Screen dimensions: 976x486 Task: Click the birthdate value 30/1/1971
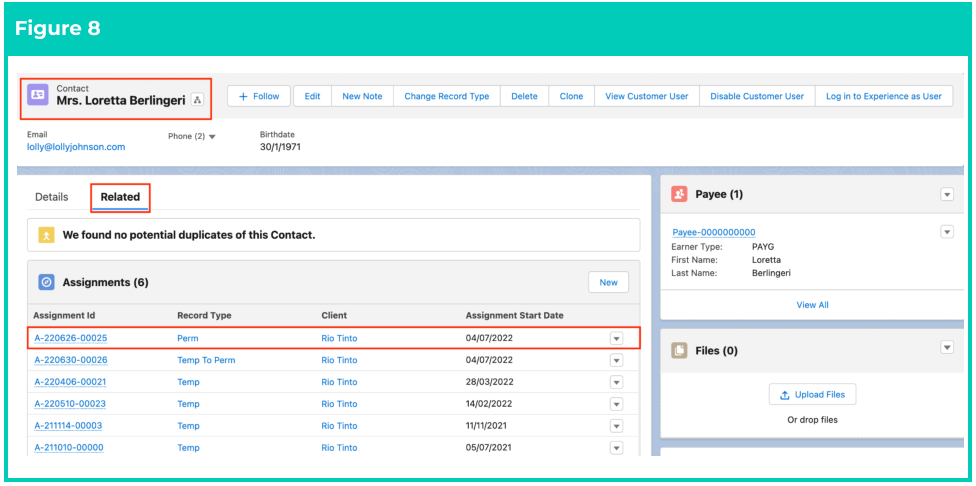280,147
